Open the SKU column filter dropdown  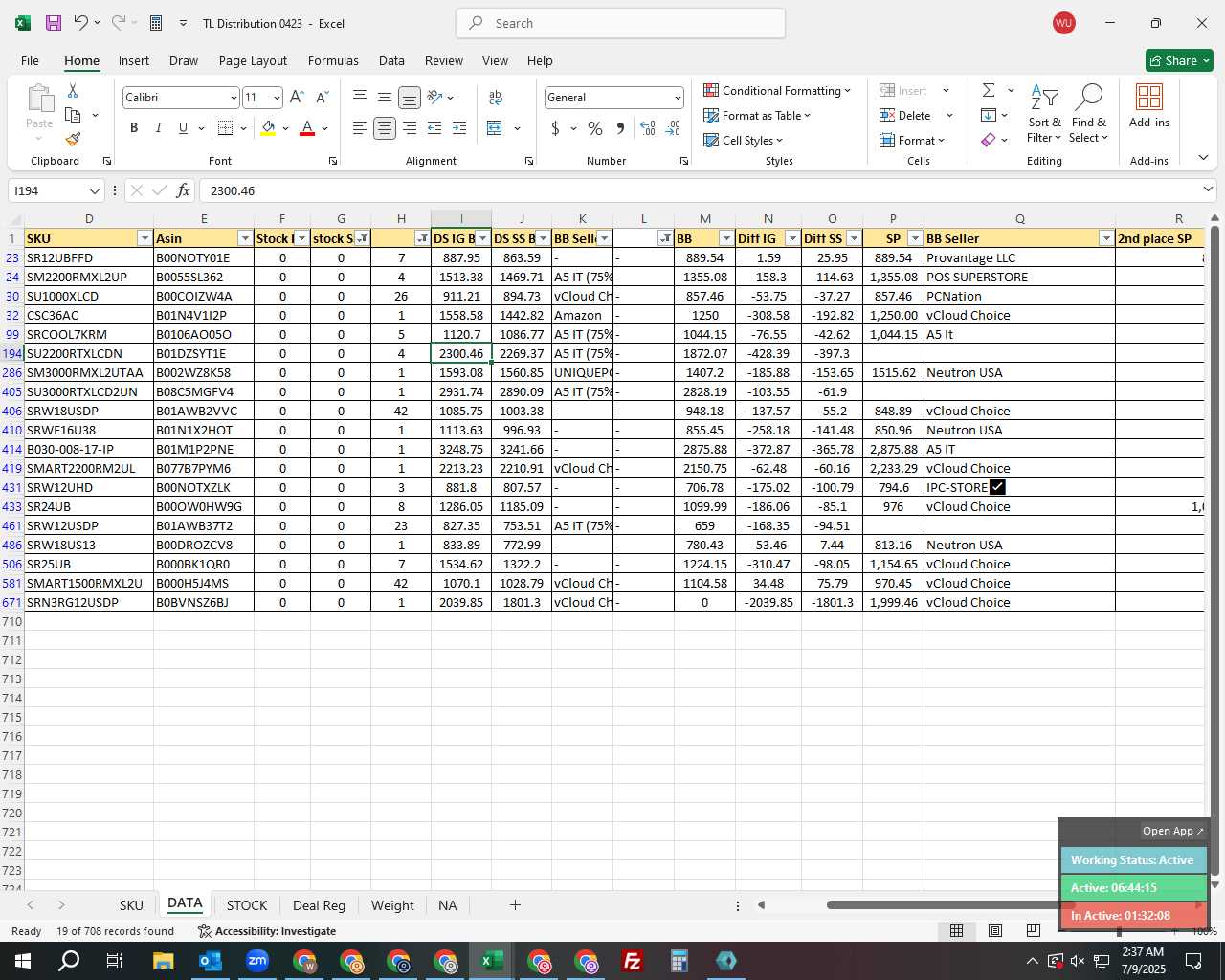(x=145, y=238)
